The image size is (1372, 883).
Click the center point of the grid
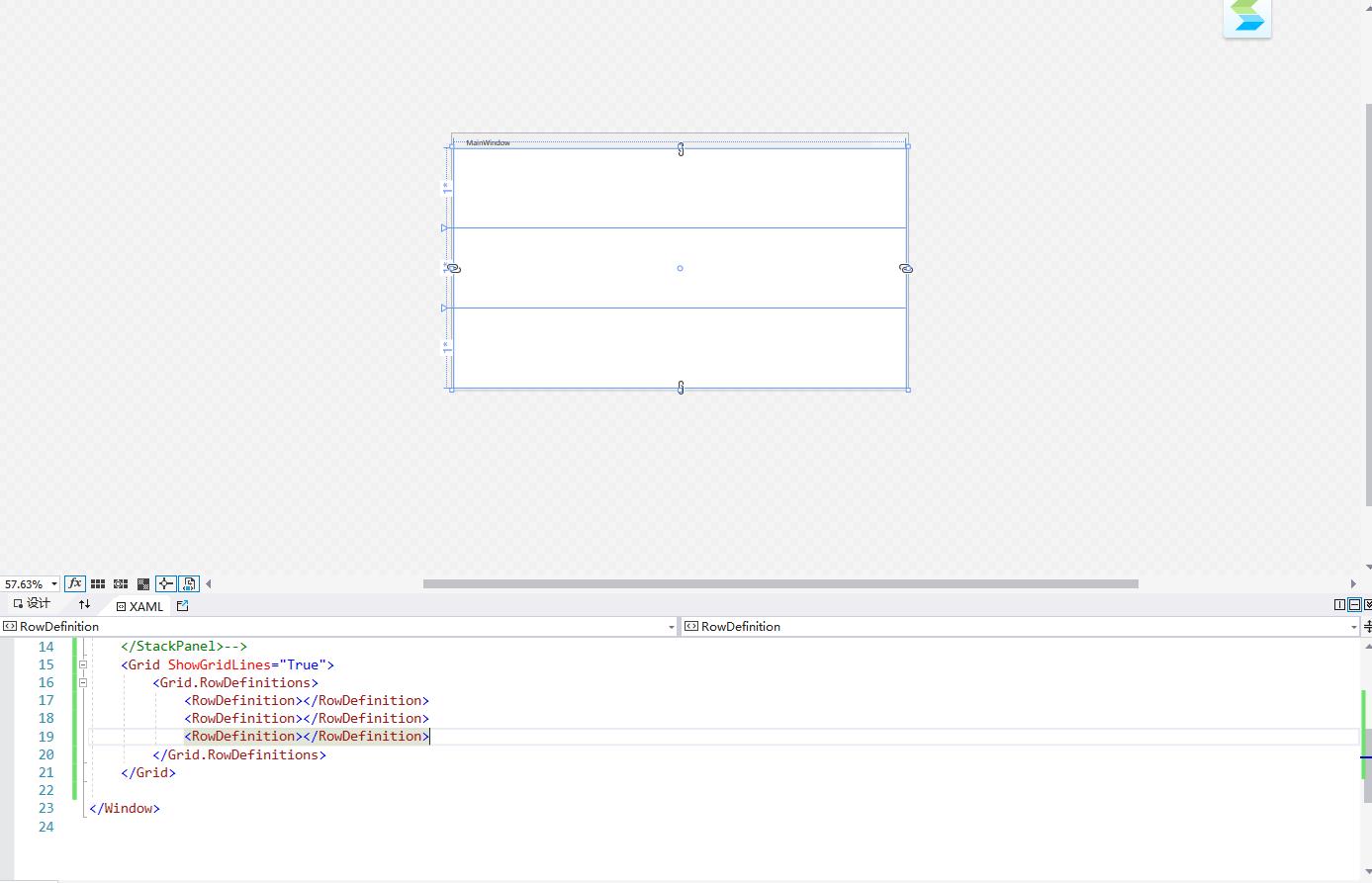tap(680, 268)
